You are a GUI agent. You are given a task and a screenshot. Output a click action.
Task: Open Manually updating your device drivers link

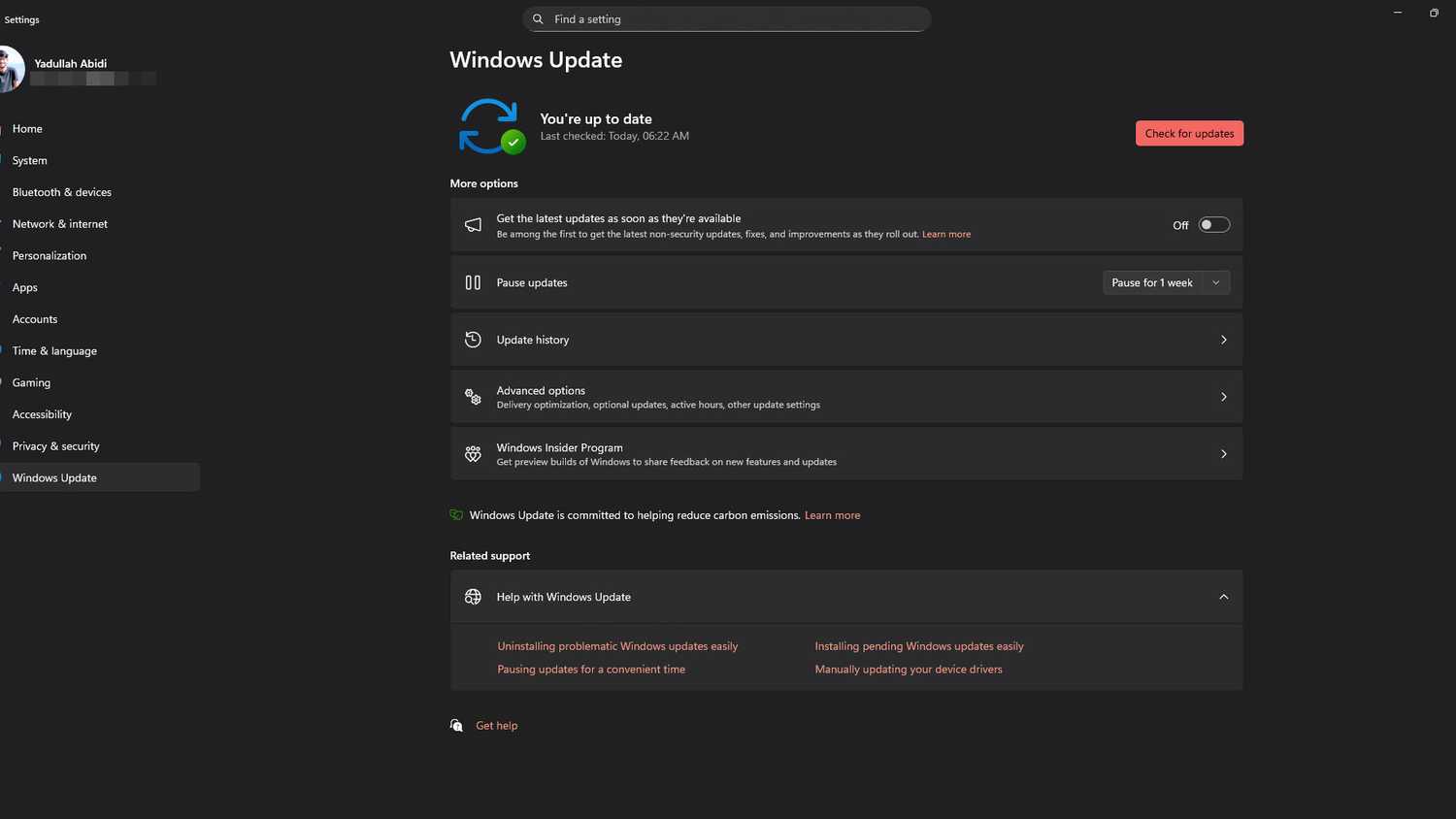pos(909,670)
